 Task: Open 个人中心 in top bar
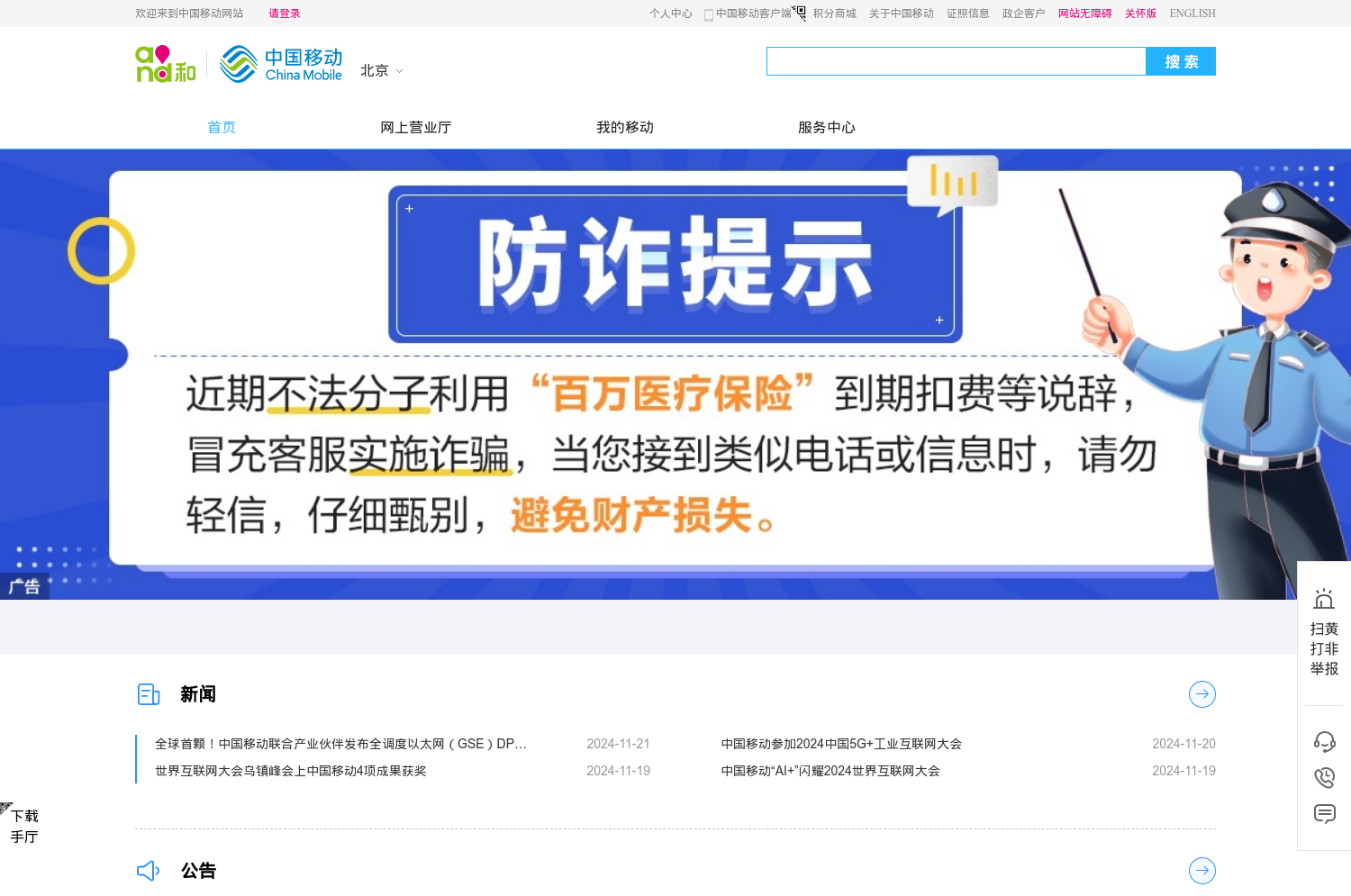[671, 14]
